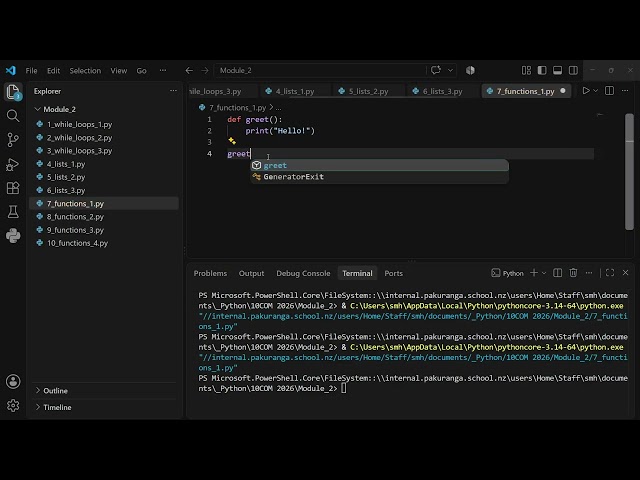Open the Testing flask view

pos(13,212)
